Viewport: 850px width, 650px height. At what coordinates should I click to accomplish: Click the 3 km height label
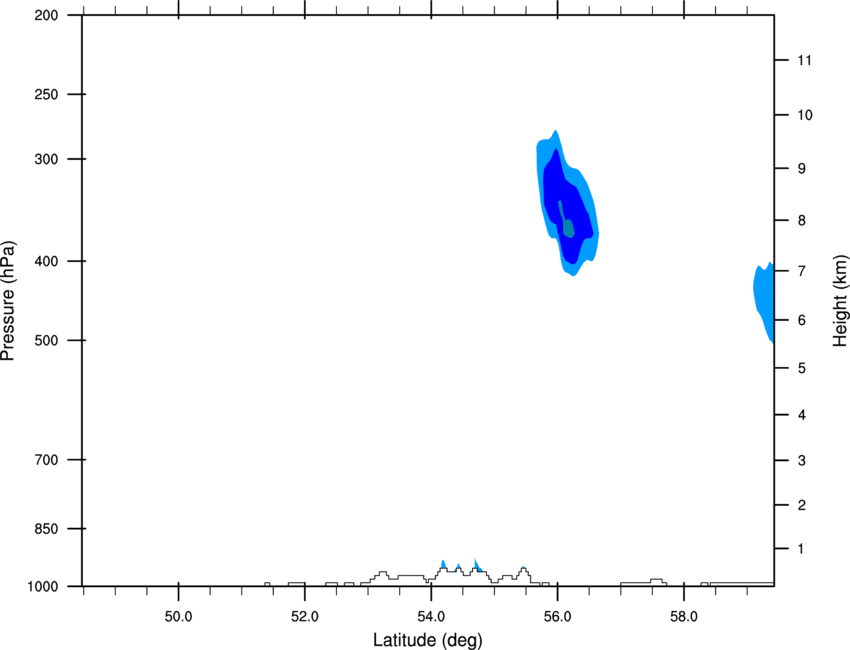click(802, 461)
